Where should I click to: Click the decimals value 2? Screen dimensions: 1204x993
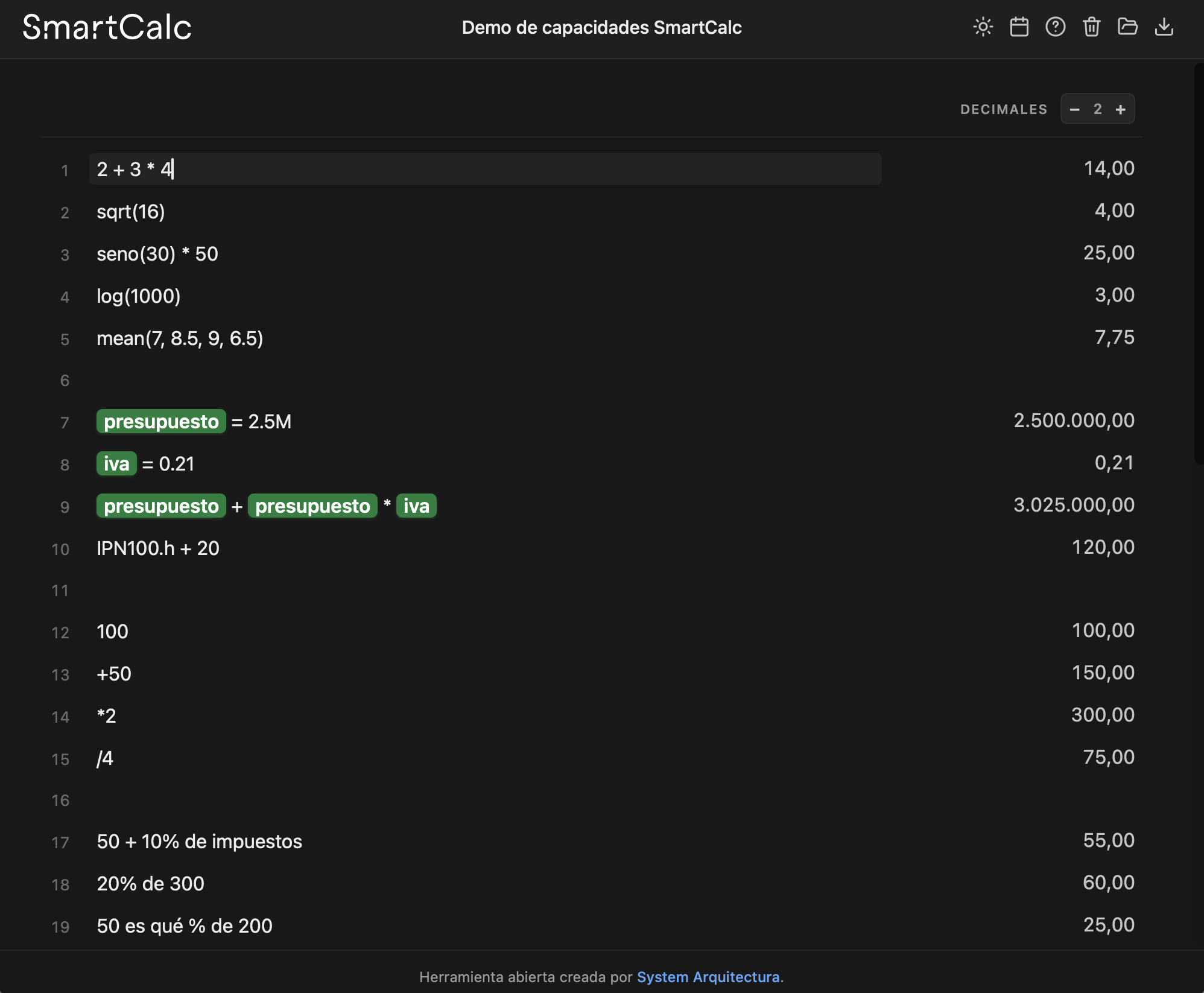point(1097,109)
